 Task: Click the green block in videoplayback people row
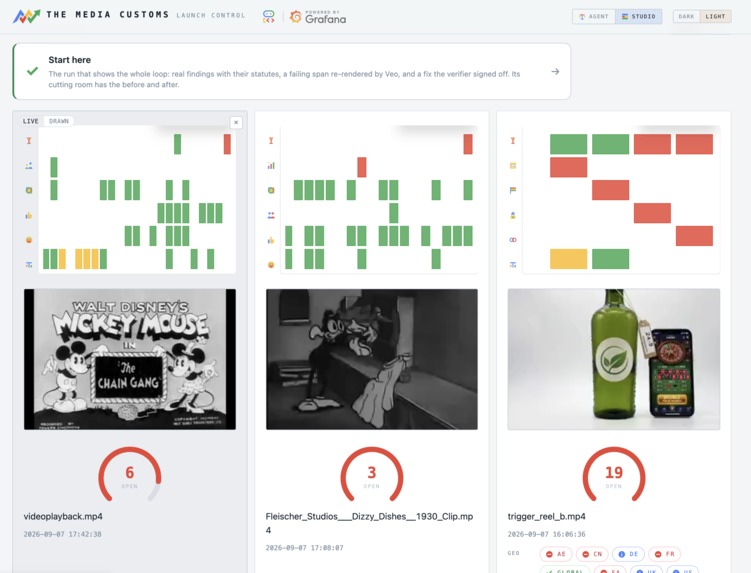pyautogui.click(x=54, y=167)
